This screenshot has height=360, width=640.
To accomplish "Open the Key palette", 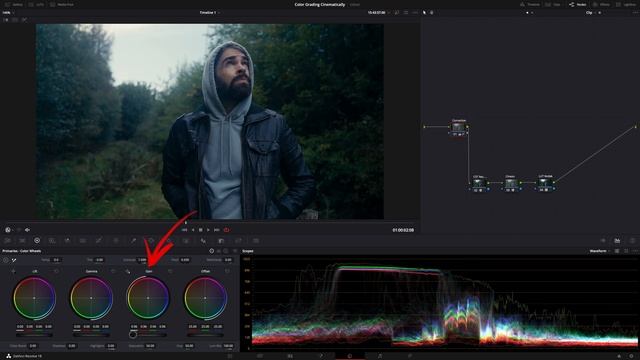I will point(221,241).
